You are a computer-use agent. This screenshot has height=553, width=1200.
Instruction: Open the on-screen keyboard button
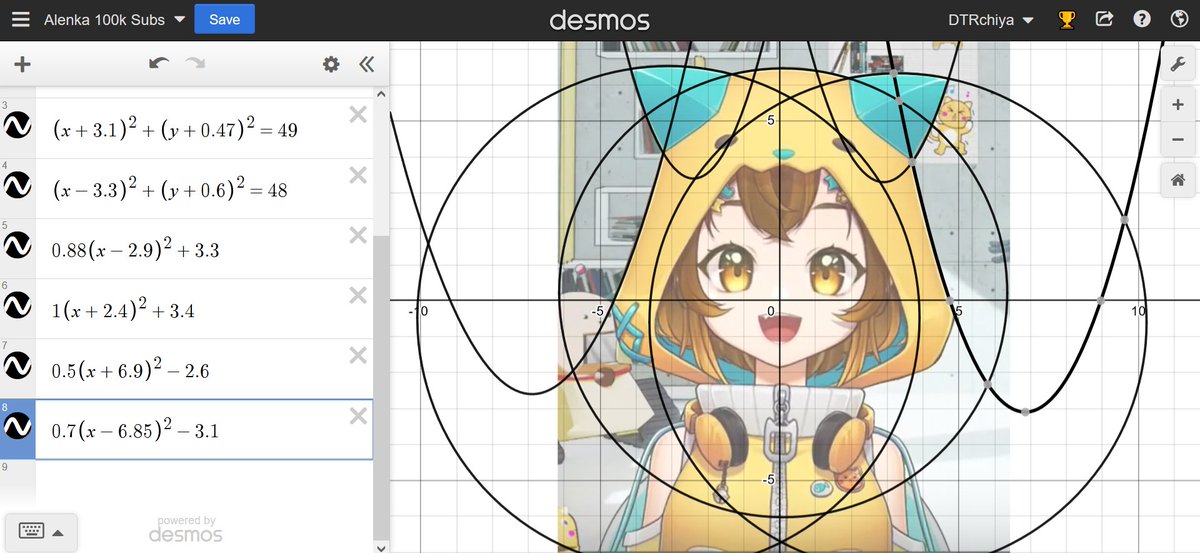tap(40, 531)
